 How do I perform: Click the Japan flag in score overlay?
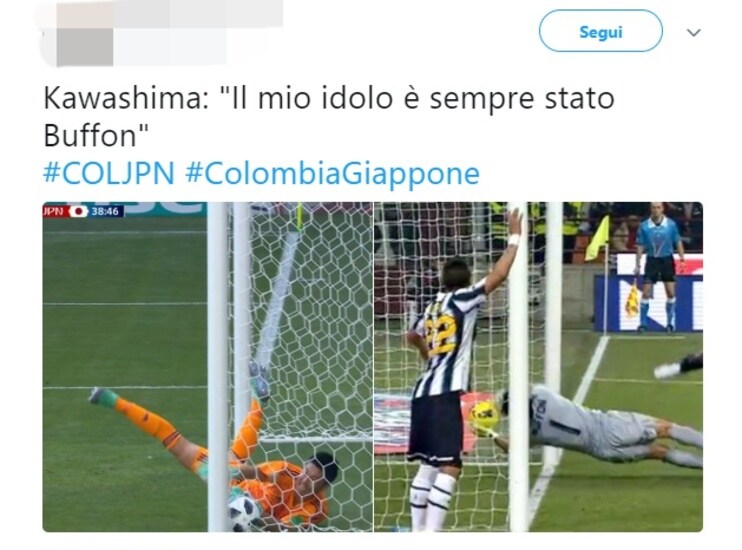[x=79, y=211]
